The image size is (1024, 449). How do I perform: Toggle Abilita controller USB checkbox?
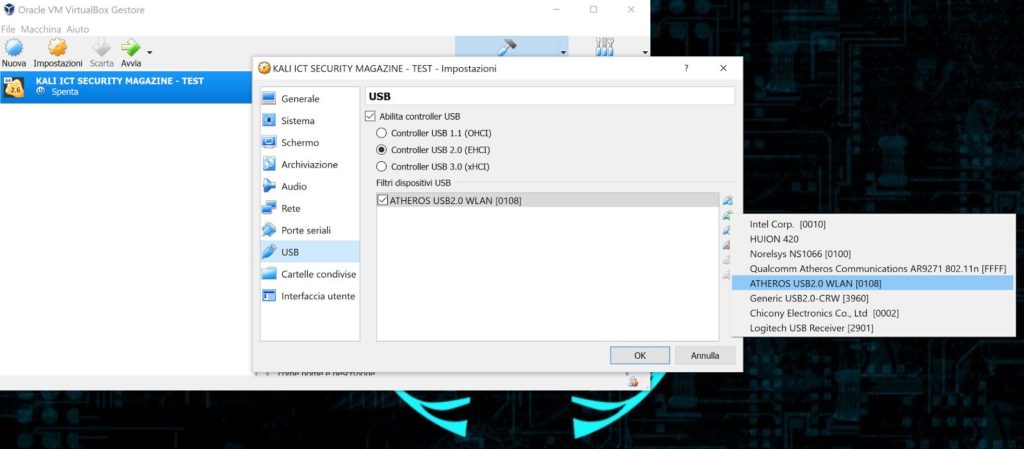pyautogui.click(x=370, y=116)
